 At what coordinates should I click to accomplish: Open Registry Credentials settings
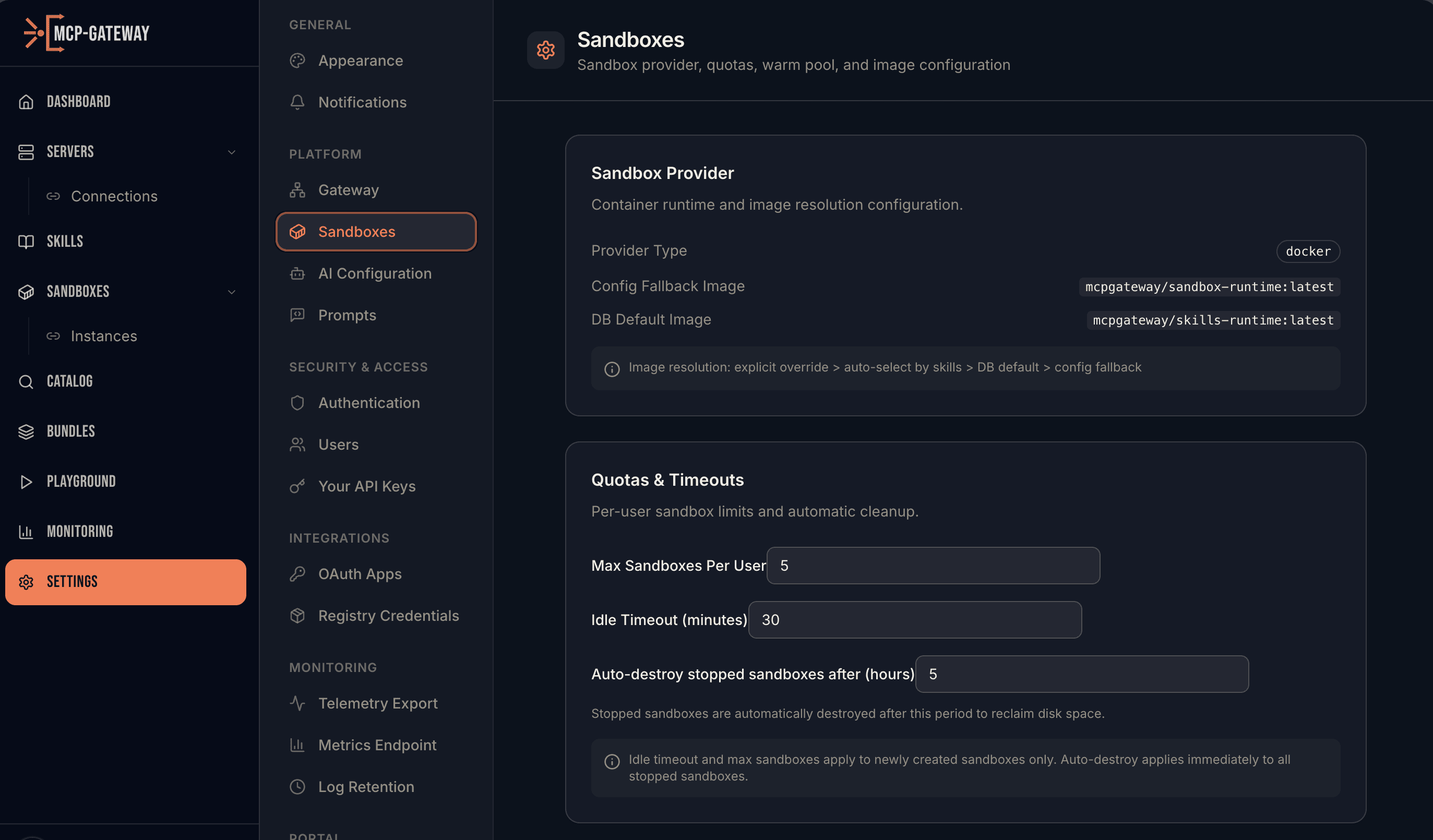coord(388,615)
